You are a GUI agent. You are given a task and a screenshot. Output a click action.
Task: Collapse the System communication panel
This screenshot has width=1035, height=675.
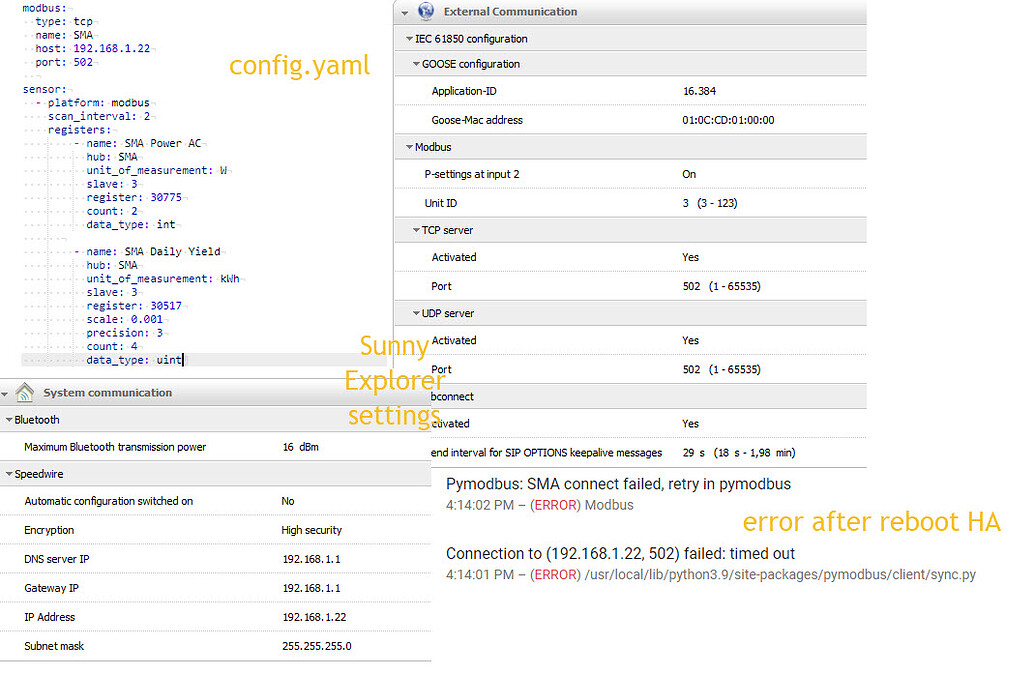(7, 392)
